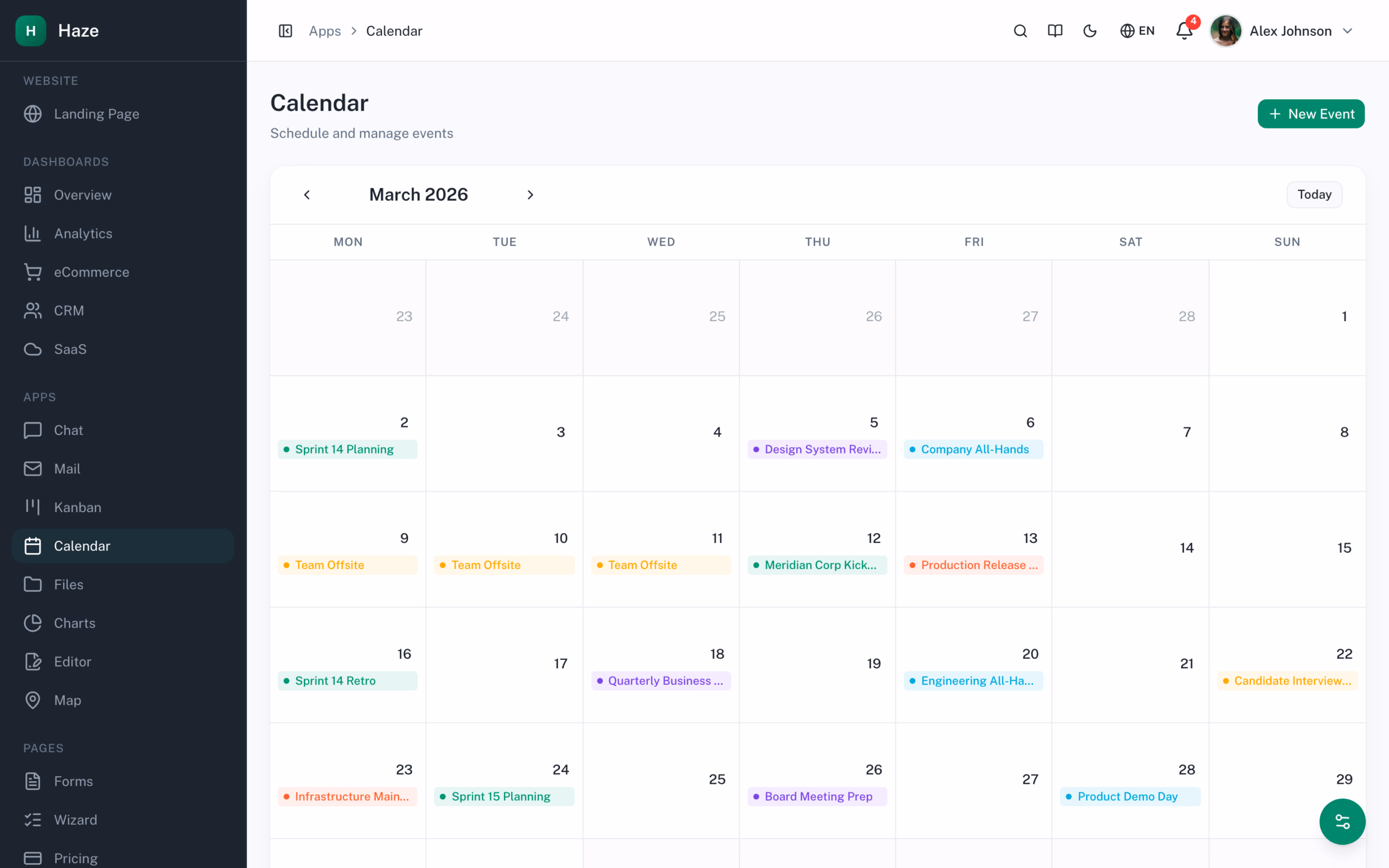Click the Wizard checklist icon

click(33, 819)
